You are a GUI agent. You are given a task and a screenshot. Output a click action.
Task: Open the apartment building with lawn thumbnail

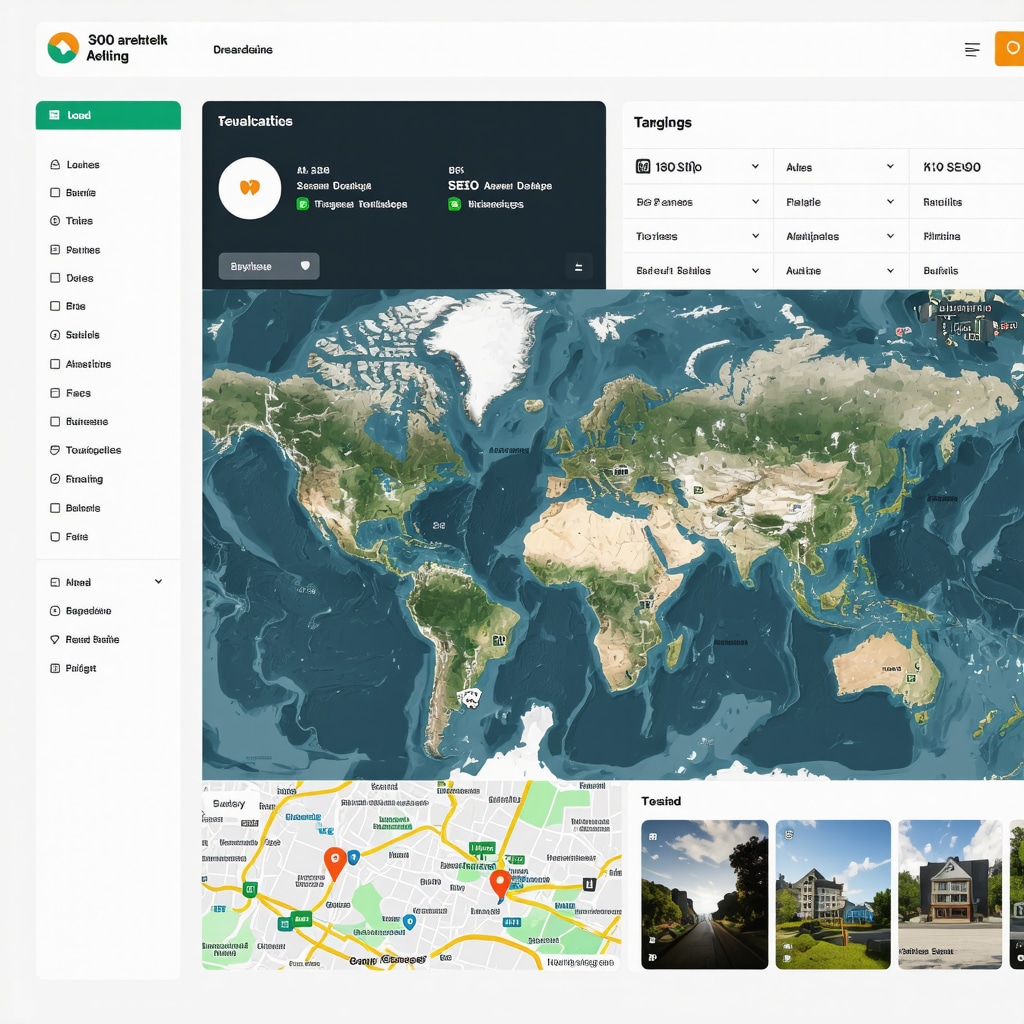point(833,894)
